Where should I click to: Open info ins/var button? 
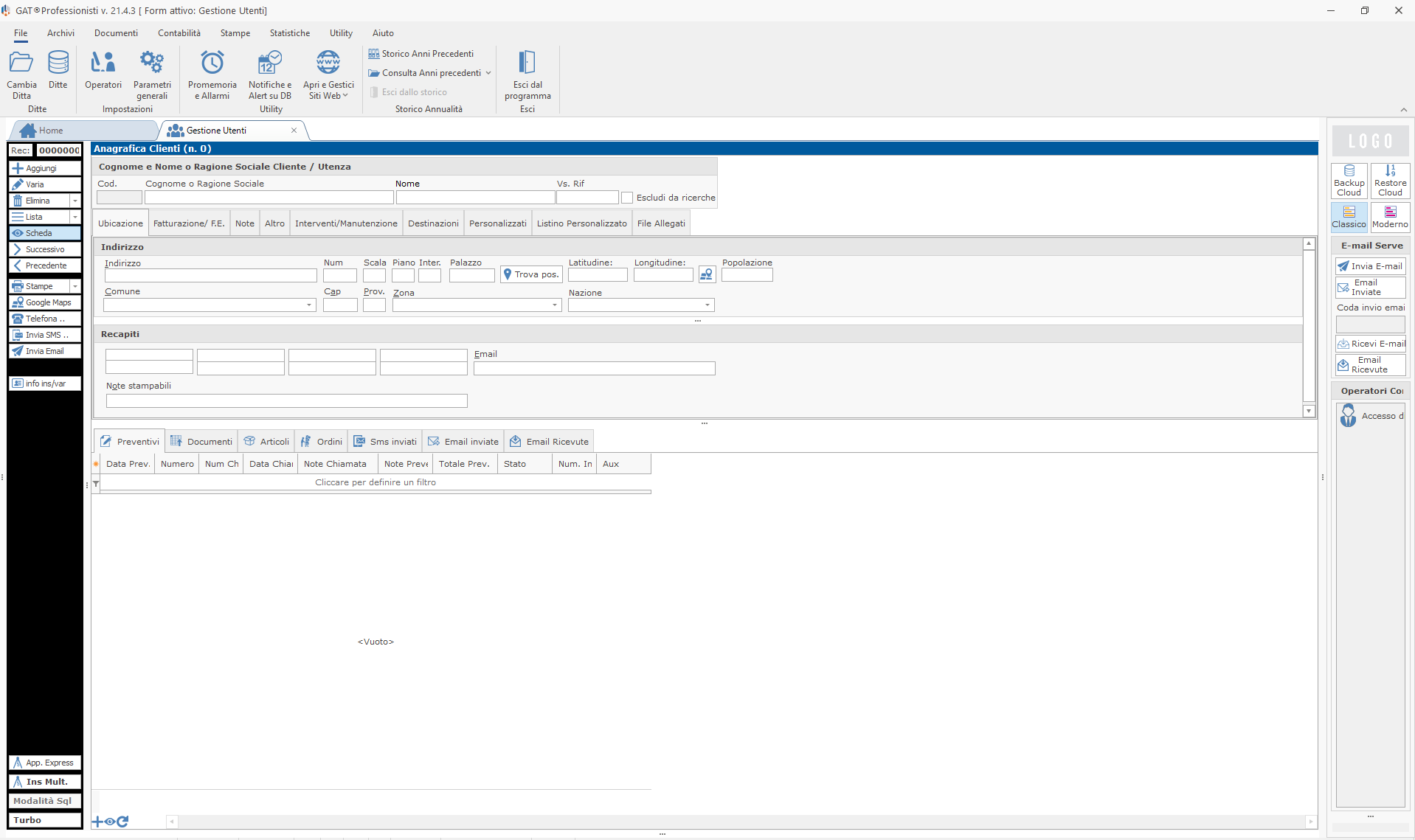(45, 383)
